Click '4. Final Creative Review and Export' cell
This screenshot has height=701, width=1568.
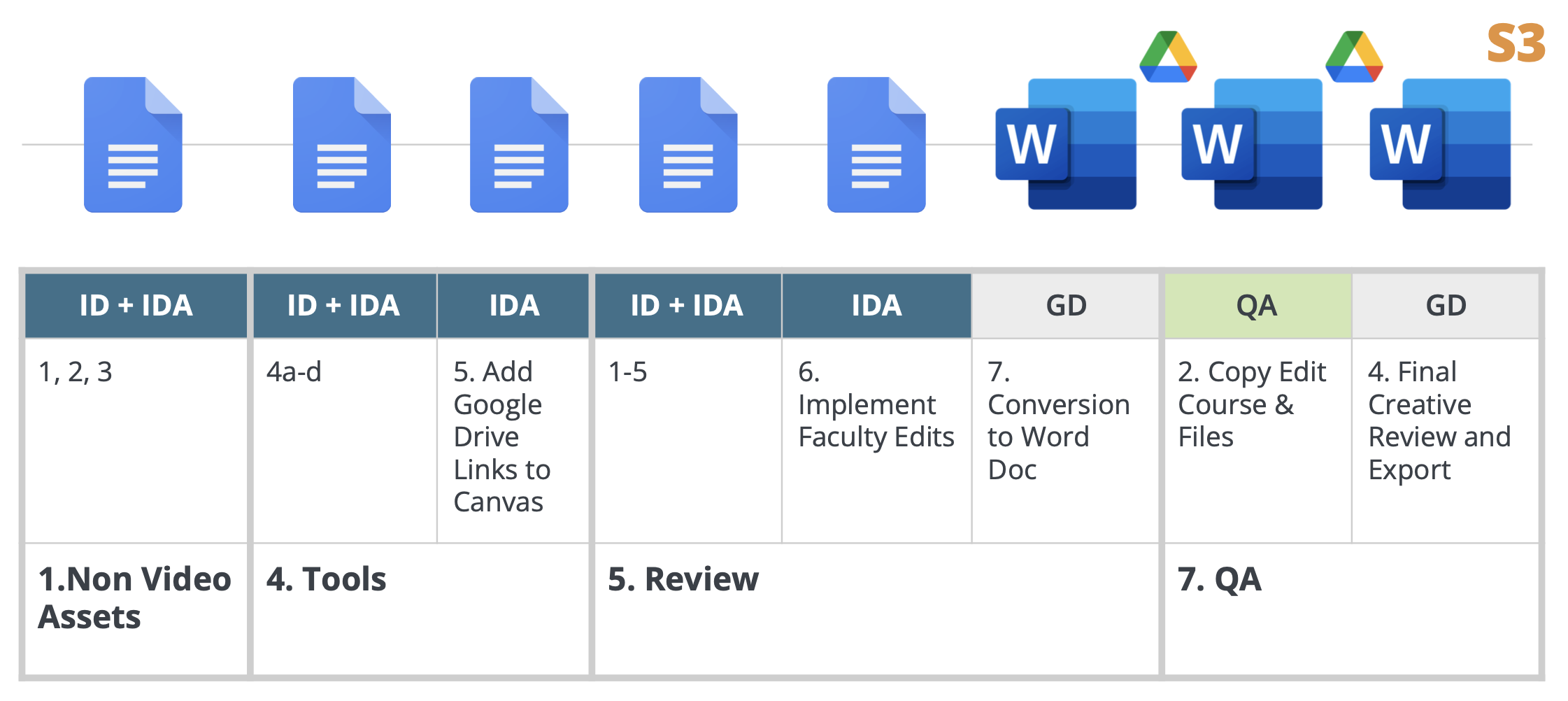pyautogui.click(x=1446, y=441)
